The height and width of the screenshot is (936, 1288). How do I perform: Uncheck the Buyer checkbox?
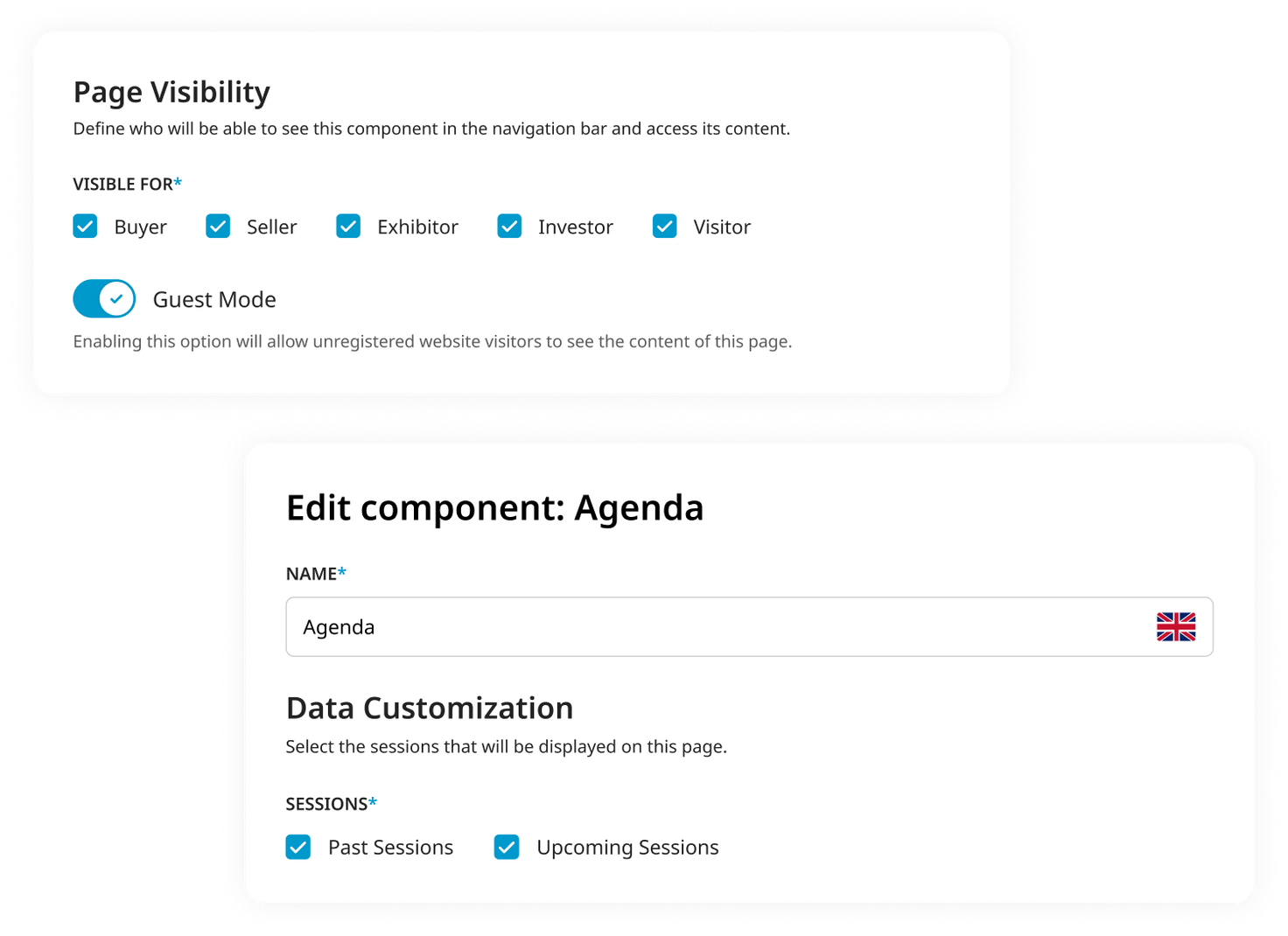point(85,227)
